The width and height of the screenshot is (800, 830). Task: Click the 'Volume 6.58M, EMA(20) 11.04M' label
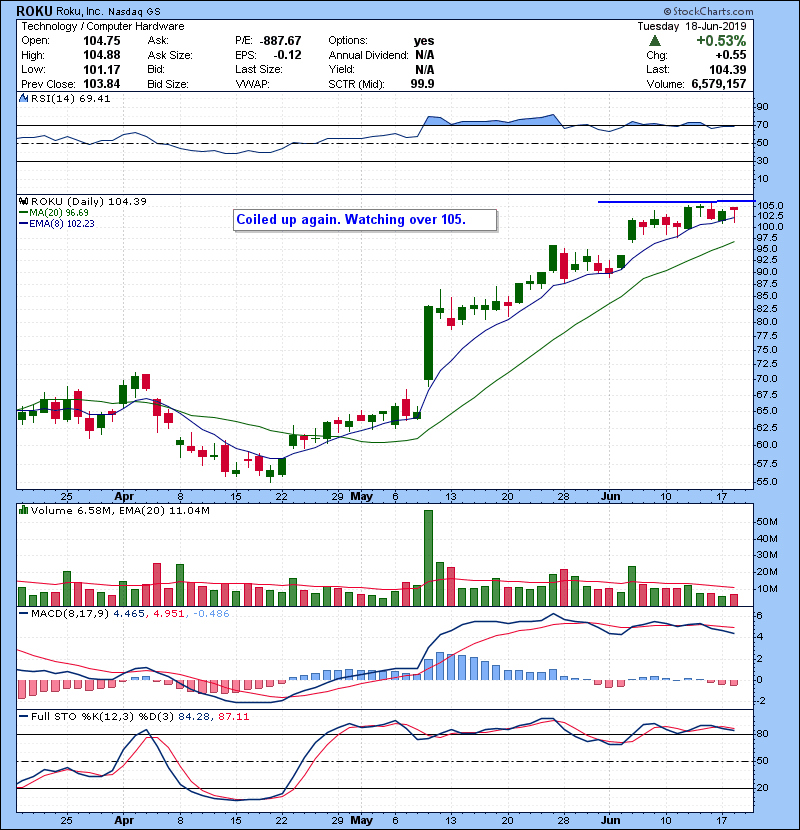coord(120,511)
